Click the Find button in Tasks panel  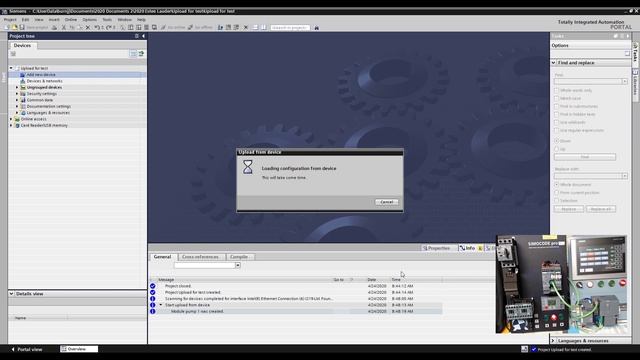[x=585, y=157]
